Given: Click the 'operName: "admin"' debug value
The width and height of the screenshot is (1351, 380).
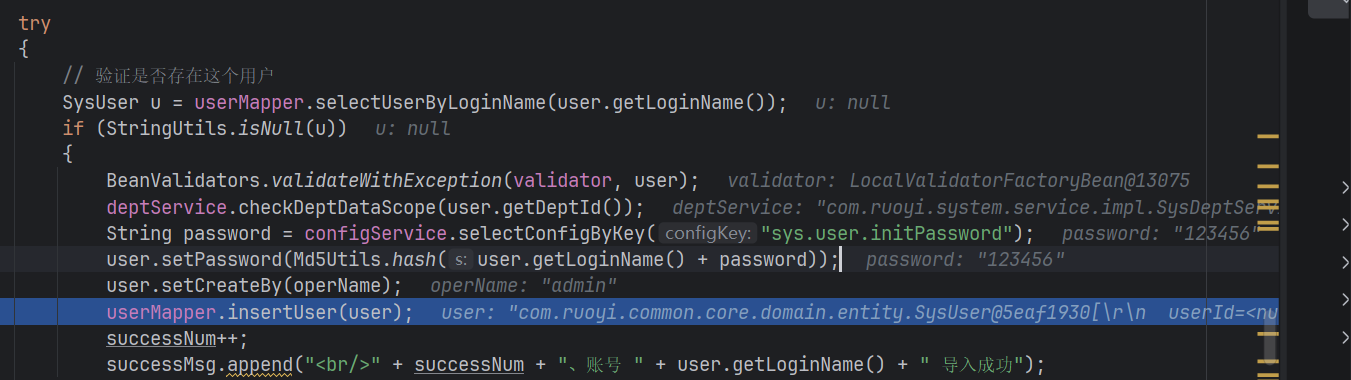Looking at the screenshot, I should point(523,286).
